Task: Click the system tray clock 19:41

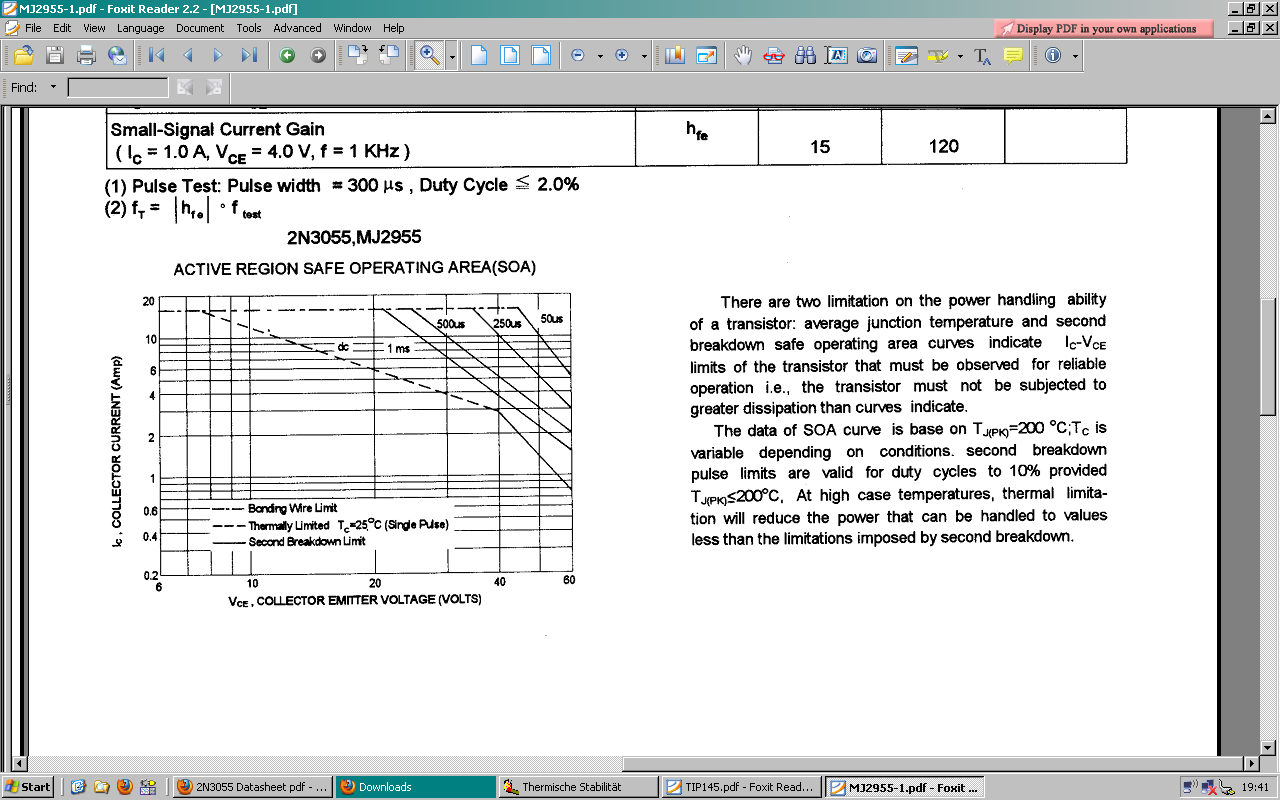Action: 1255,788
